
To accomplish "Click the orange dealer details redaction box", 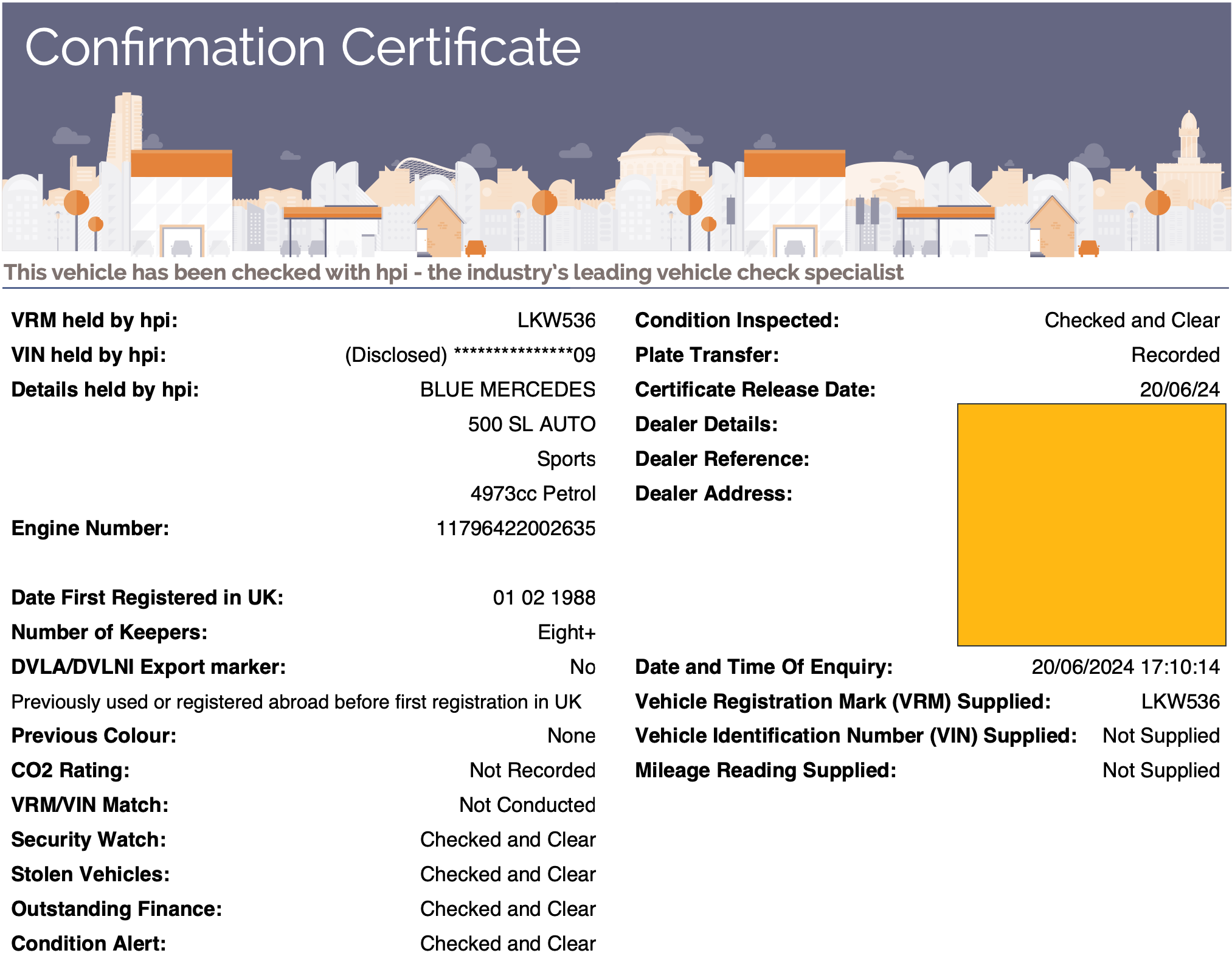I will tap(1092, 525).
